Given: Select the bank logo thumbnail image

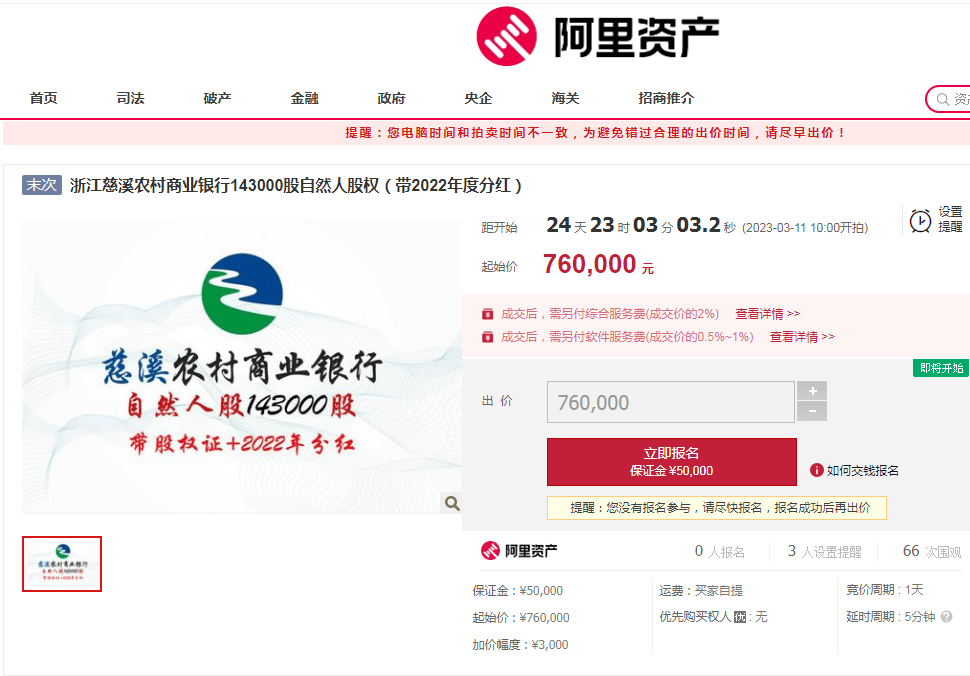Looking at the screenshot, I should pos(62,564).
